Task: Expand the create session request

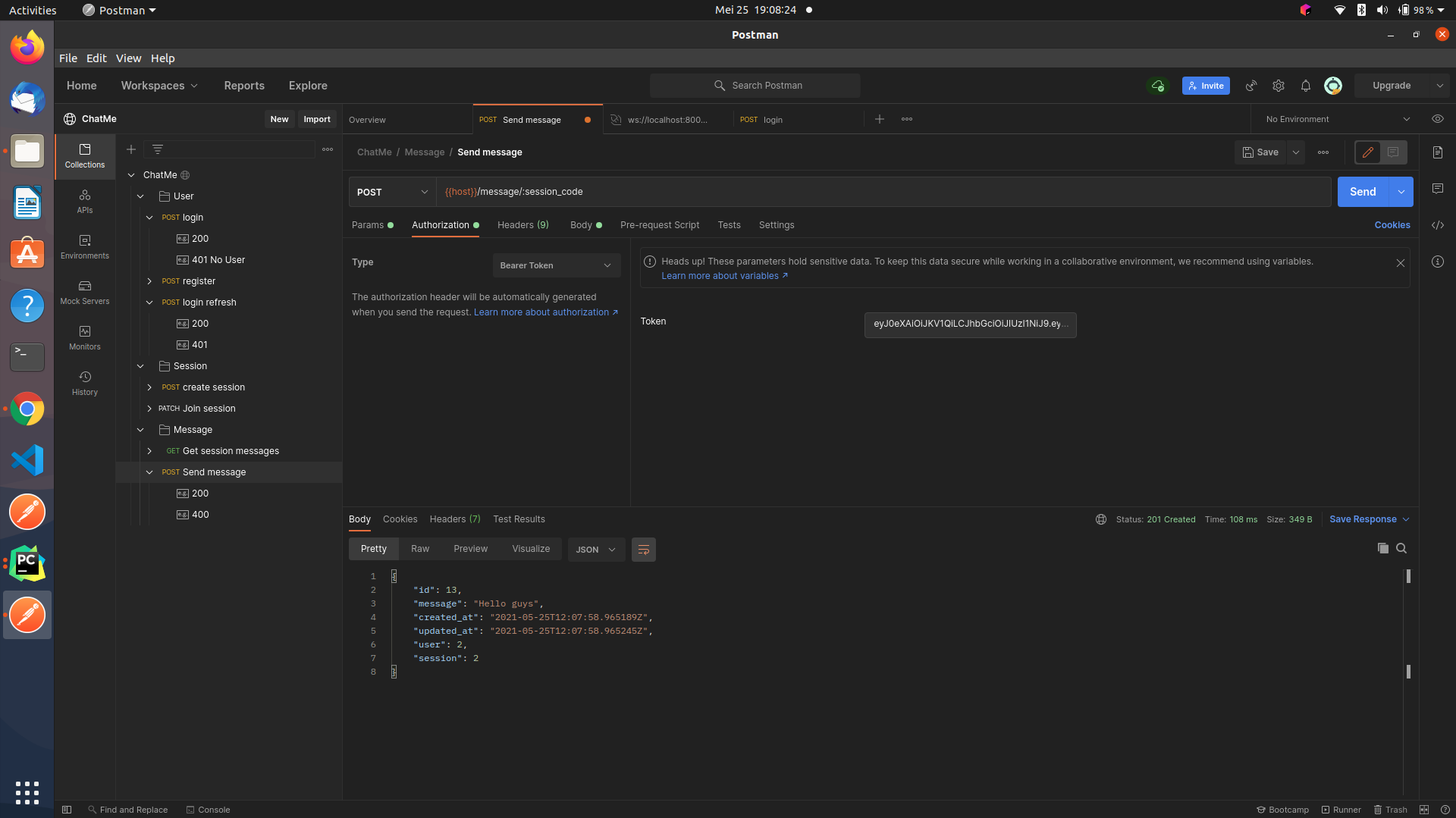Action: pyautogui.click(x=149, y=387)
